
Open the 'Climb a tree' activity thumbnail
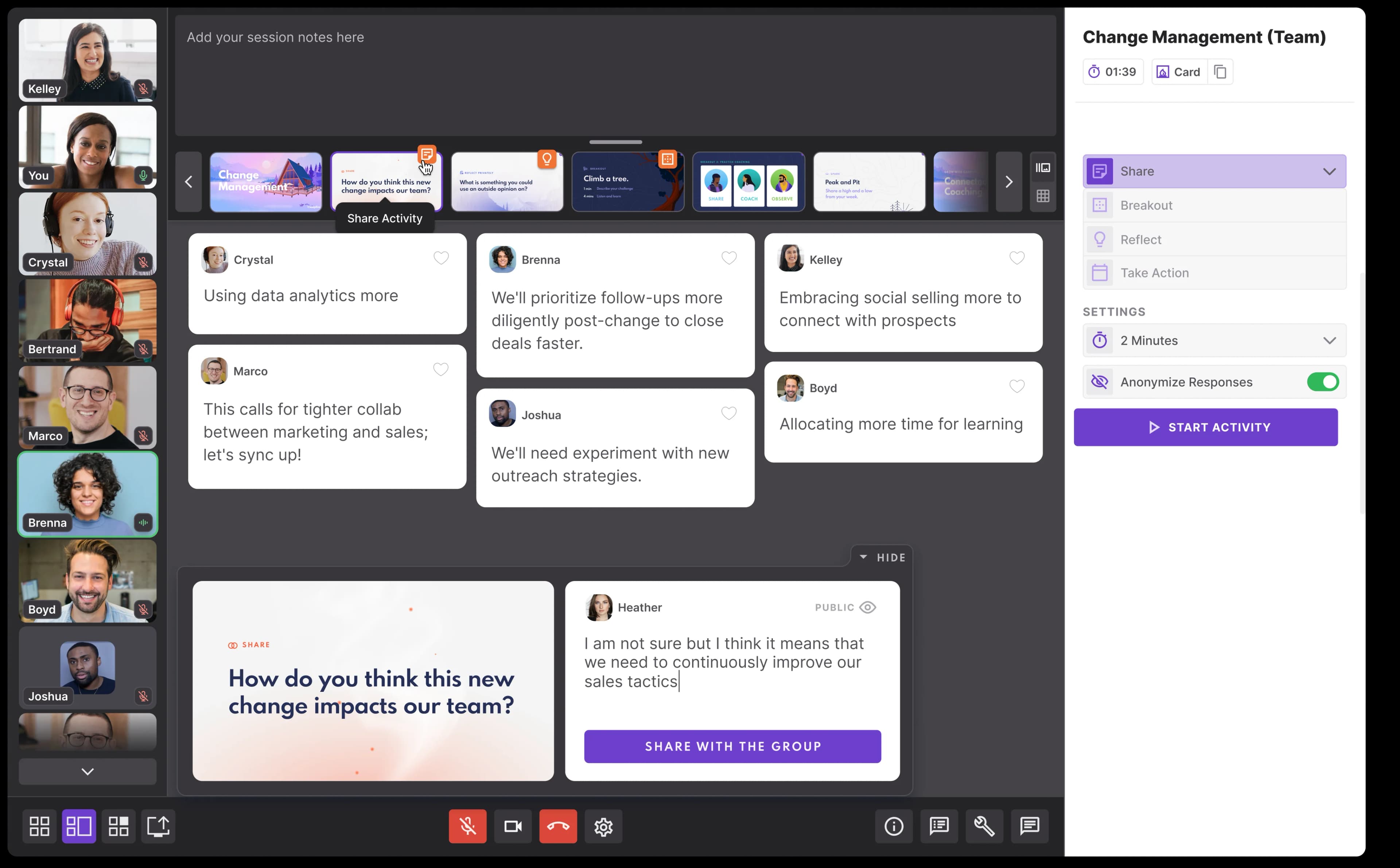click(628, 181)
